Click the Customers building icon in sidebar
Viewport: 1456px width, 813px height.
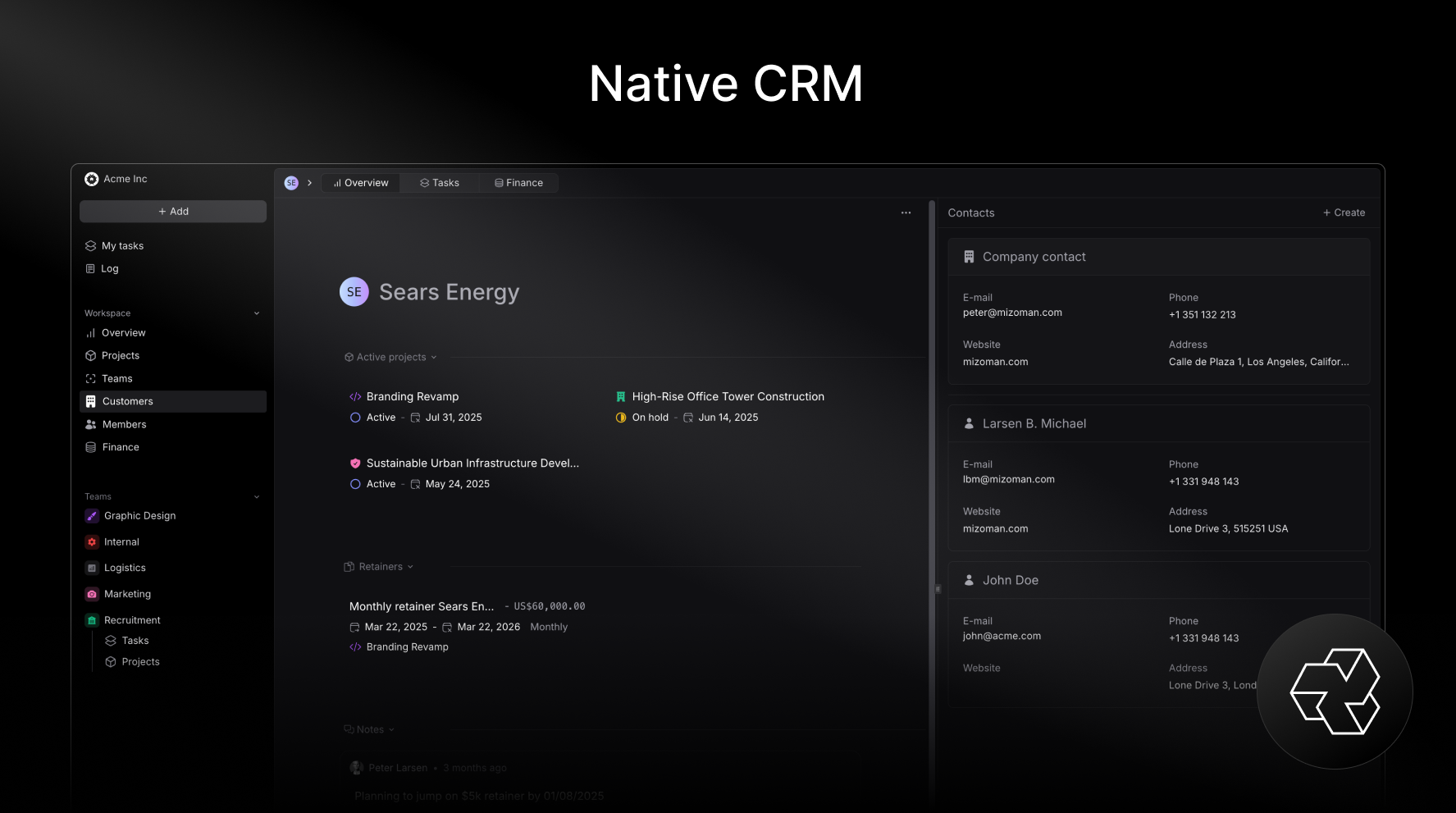[x=91, y=401]
